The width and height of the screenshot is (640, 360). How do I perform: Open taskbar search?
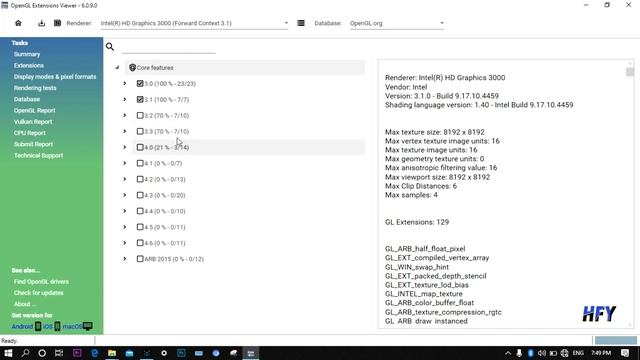25,353
